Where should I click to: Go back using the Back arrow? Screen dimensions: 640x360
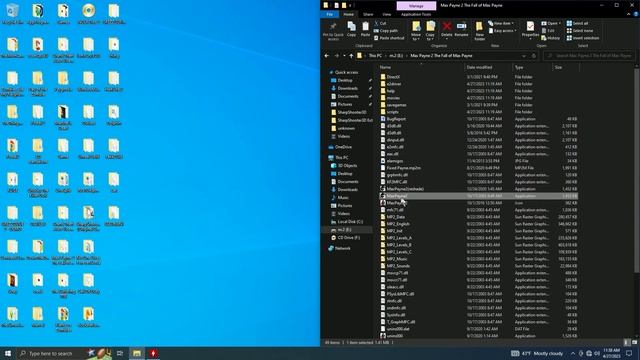(327, 56)
